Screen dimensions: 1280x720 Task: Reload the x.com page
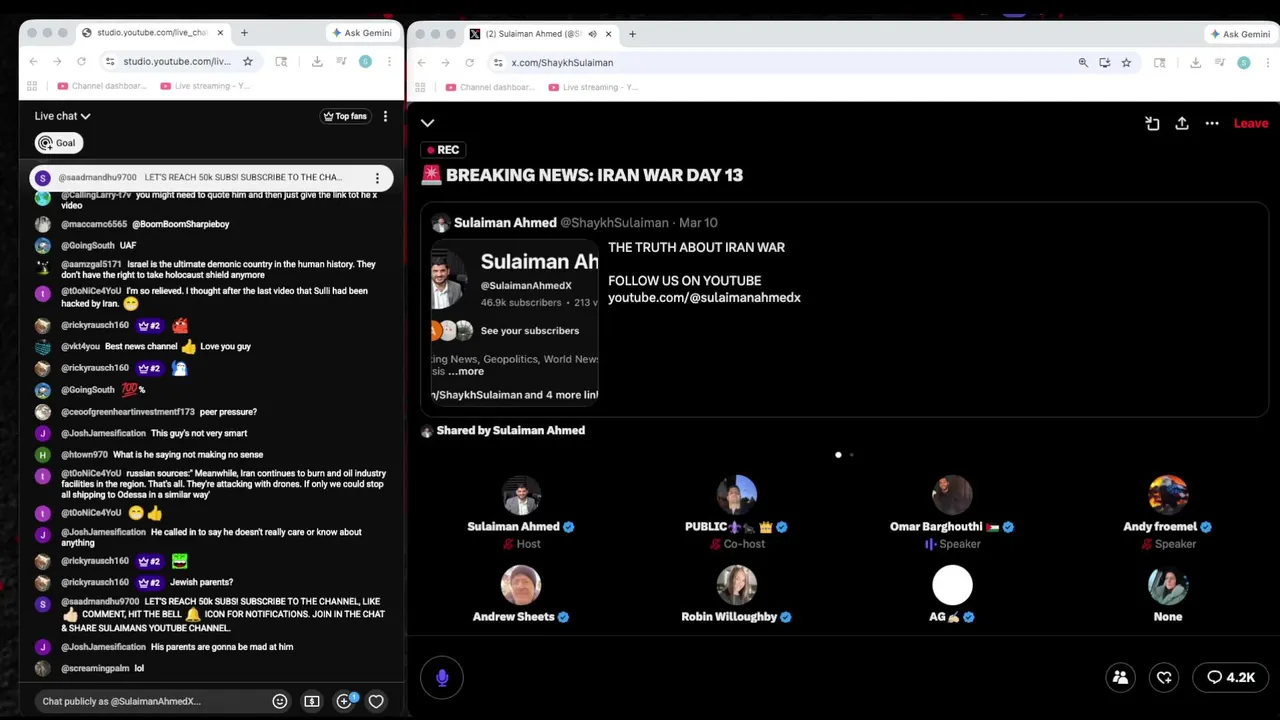tap(469, 62)
